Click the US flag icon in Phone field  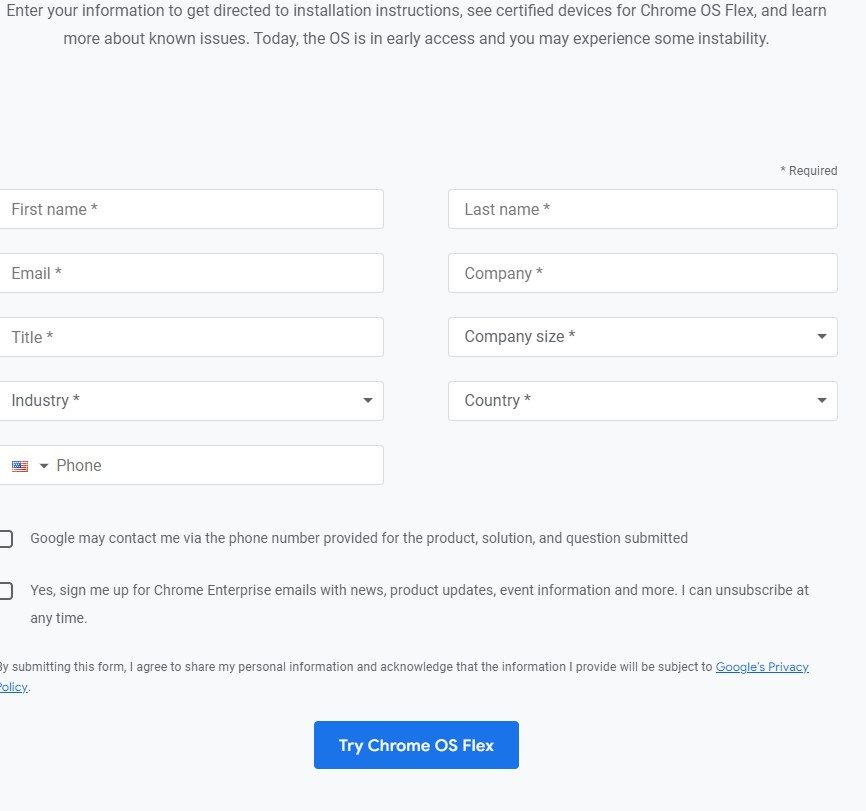coord(20,466)
